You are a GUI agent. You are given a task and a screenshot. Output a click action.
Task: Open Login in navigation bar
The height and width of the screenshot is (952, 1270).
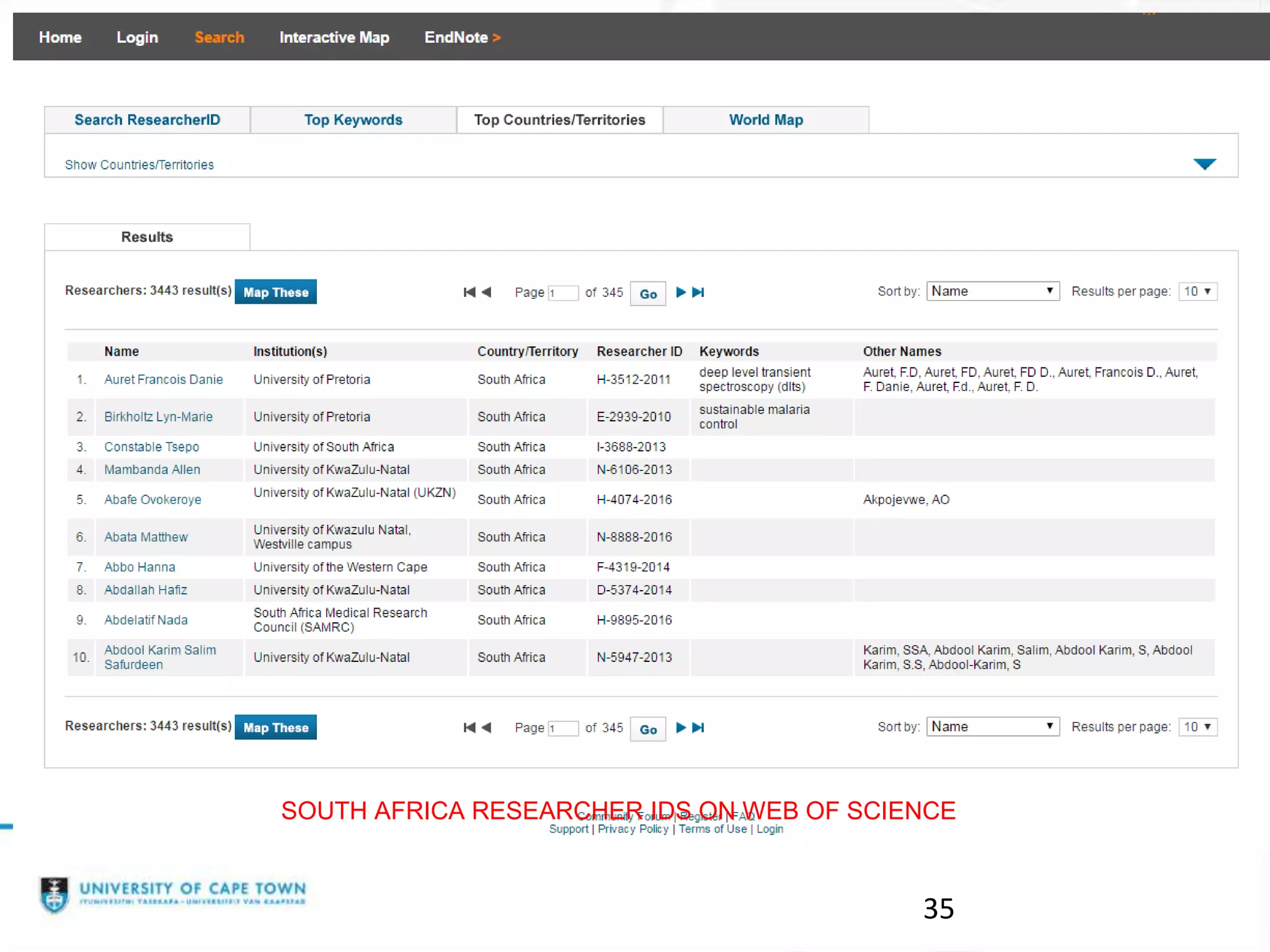coord(137,37)
